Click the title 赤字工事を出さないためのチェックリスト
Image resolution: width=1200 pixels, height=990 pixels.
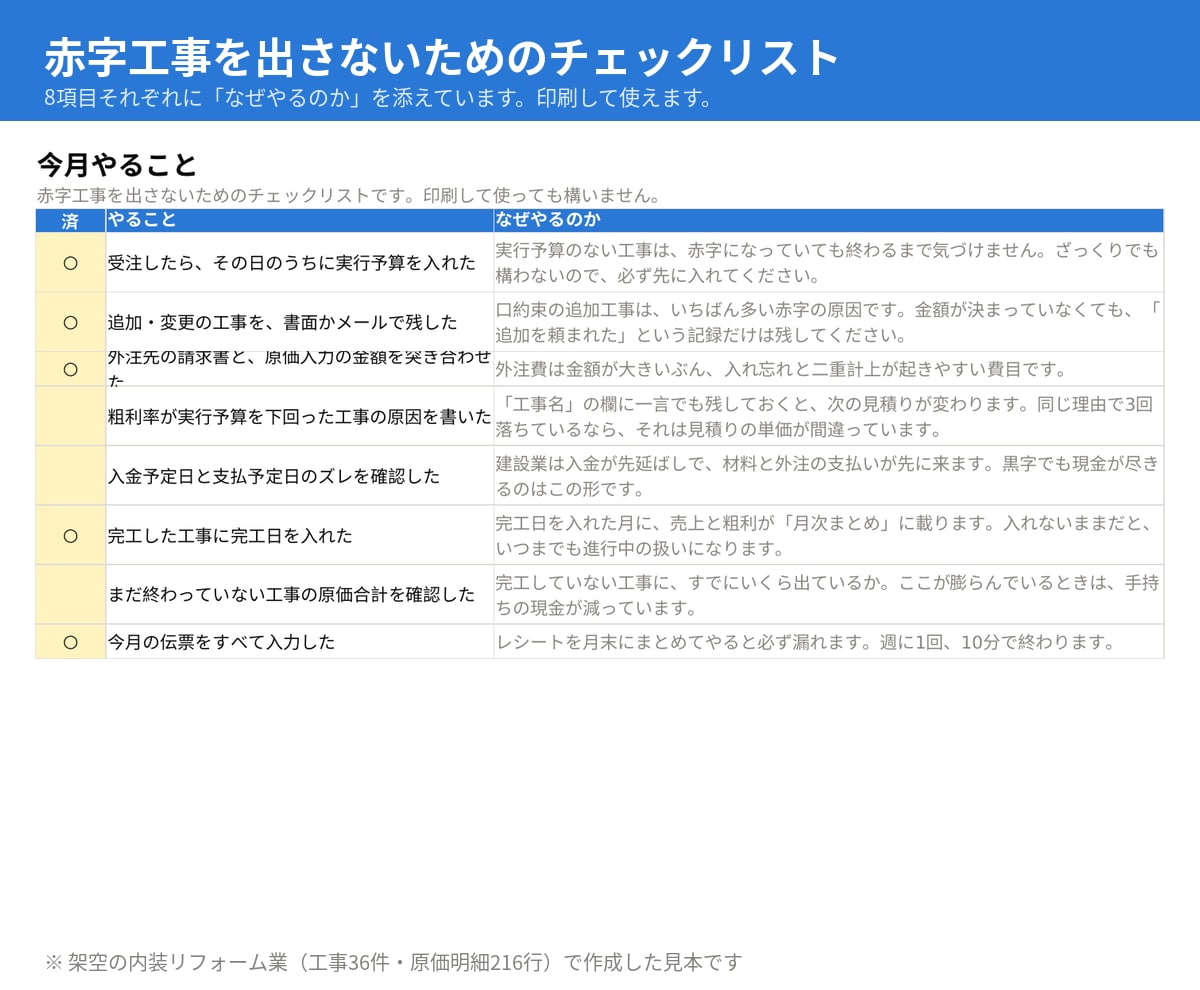click(x=443, y=57)
